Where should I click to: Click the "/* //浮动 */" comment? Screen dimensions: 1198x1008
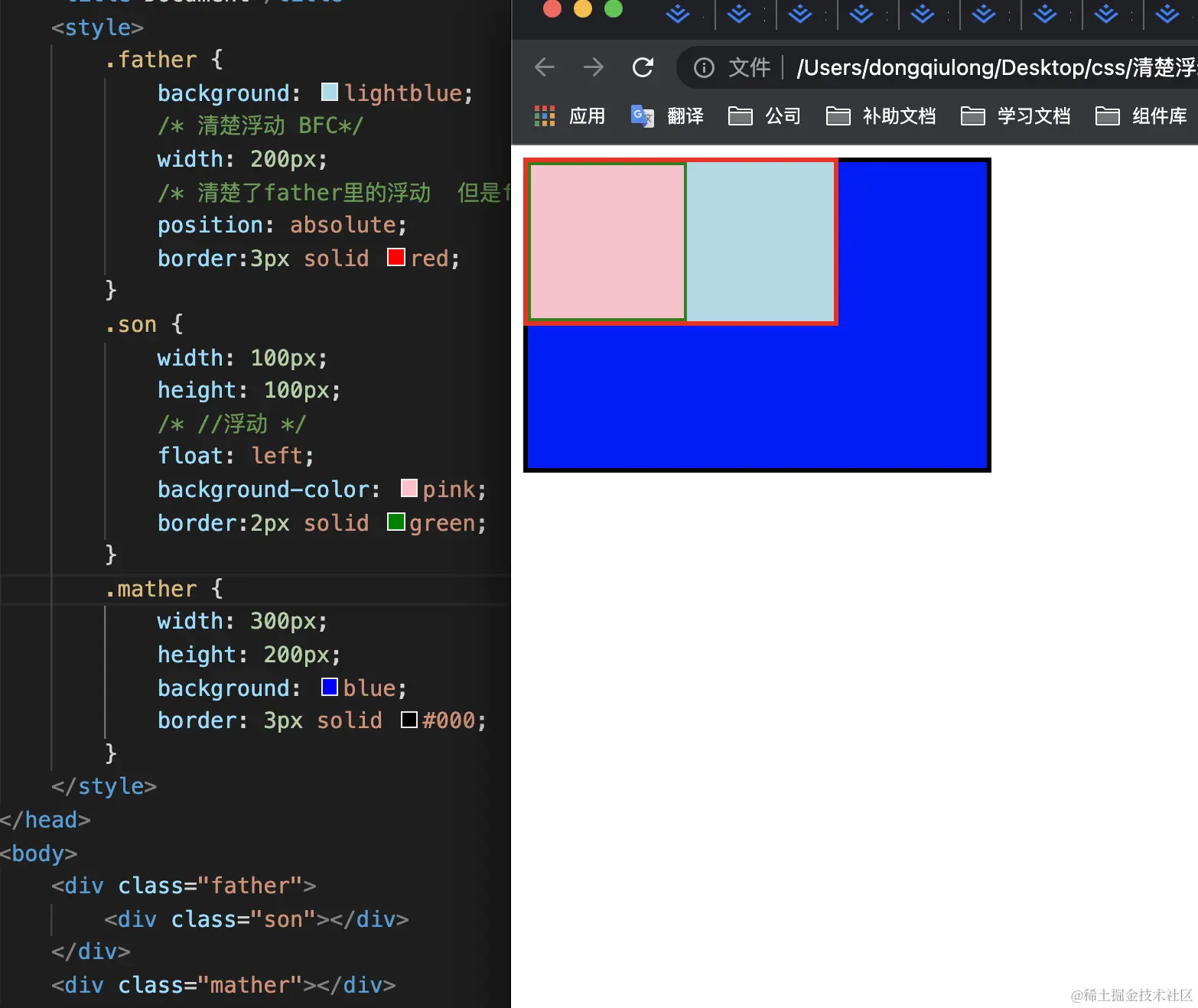coord(232,424)
